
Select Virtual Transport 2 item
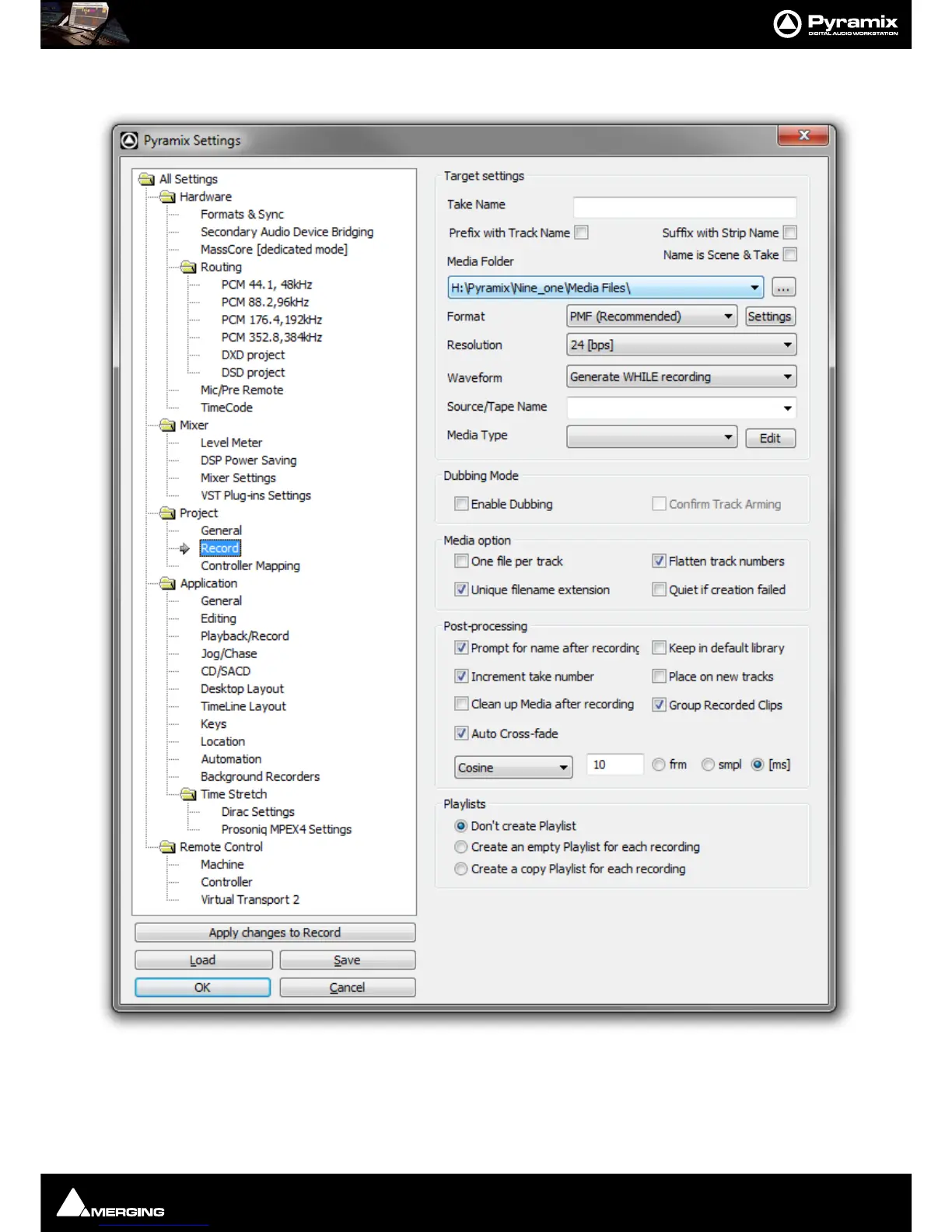point(250,900)
